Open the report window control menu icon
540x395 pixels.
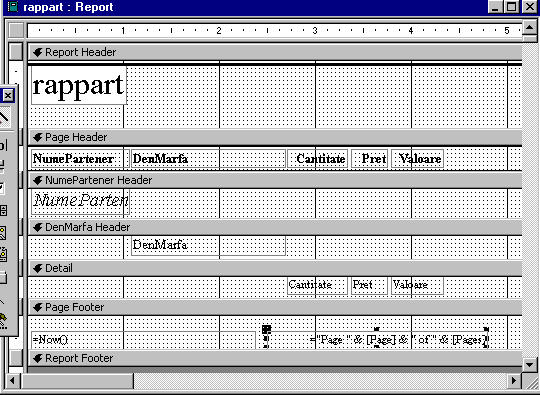(x=12, y=7)
